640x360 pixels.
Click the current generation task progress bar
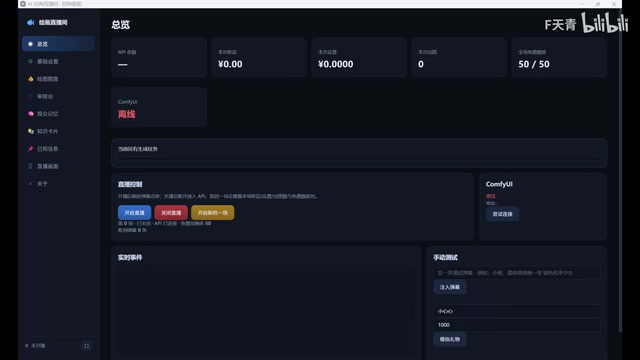(359, 158)
